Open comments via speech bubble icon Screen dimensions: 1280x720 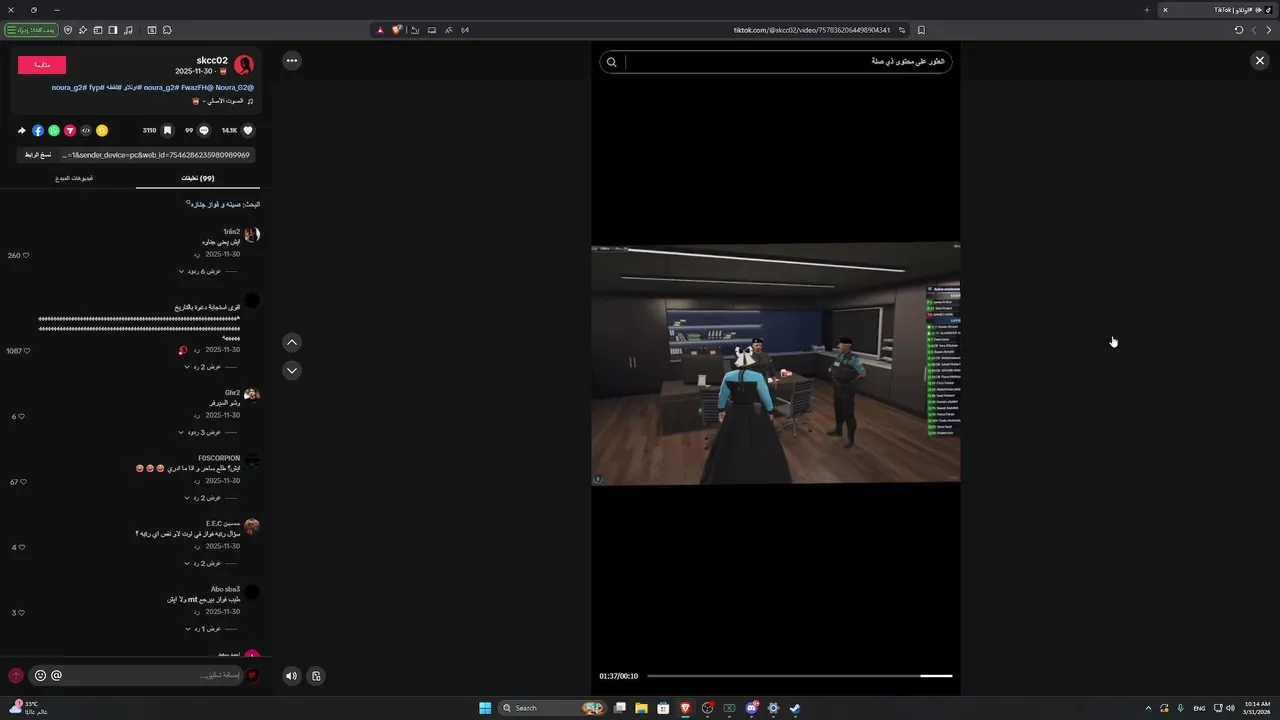(x=204, y=130)
